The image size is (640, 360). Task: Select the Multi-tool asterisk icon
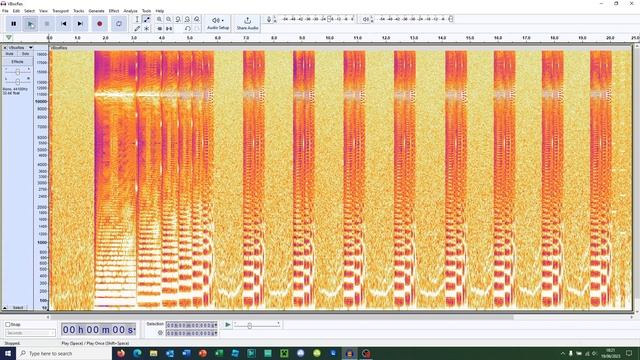(x=147, y=29)
